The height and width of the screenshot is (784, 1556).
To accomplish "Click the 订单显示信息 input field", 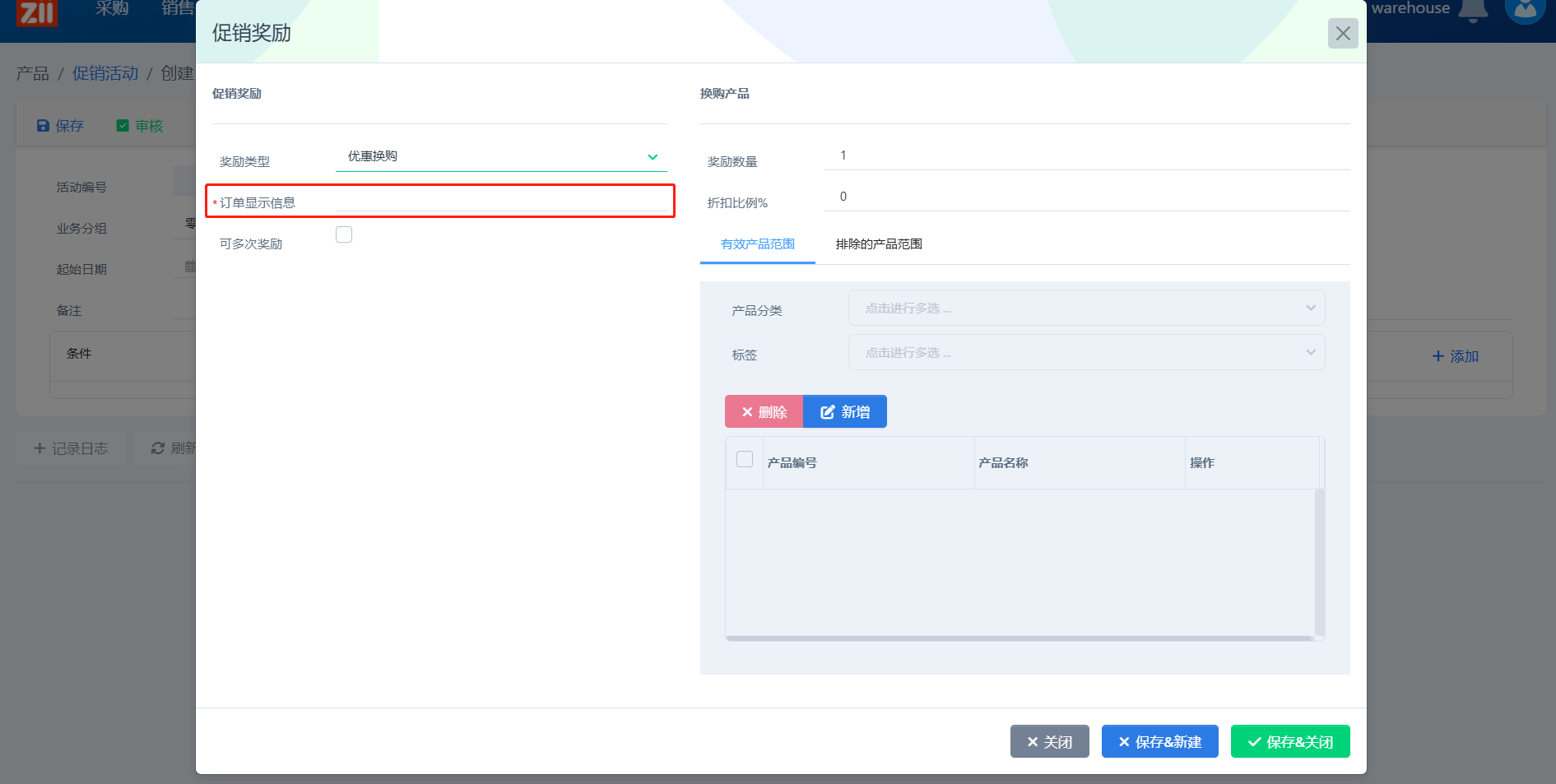I will point(501,201).
